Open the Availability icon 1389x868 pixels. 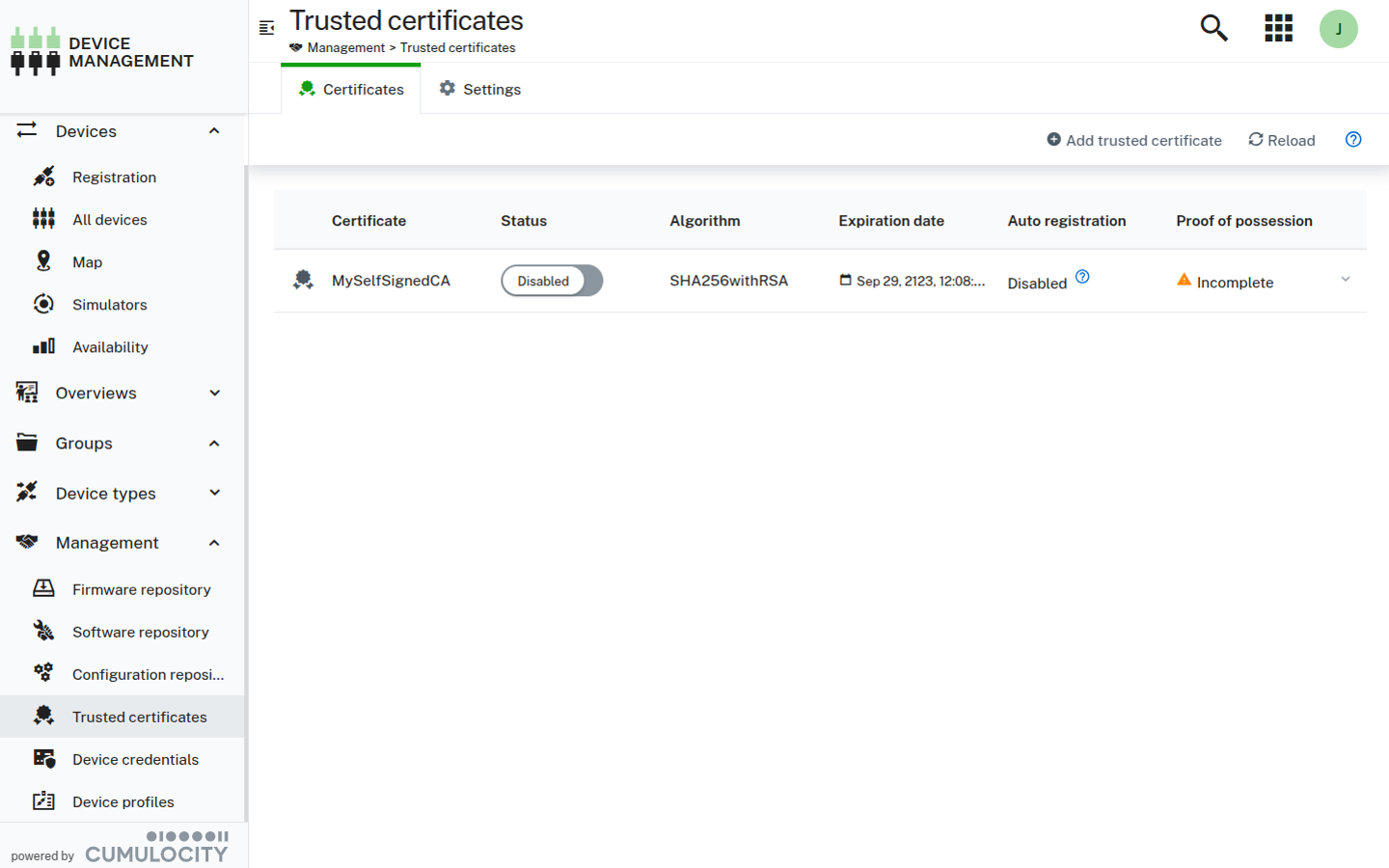click(43, 346)
